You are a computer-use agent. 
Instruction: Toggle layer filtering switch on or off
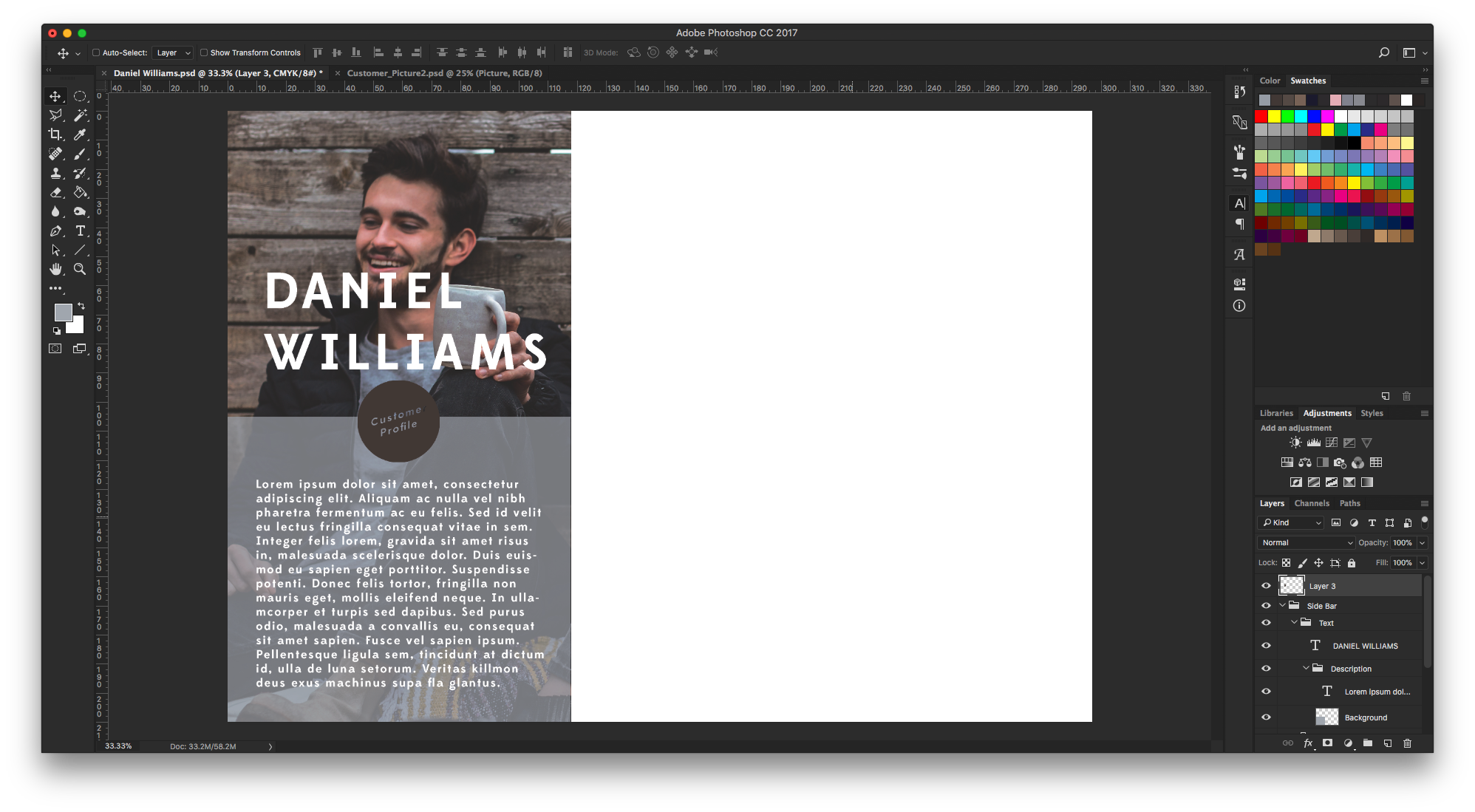(x=1425, y=522)
